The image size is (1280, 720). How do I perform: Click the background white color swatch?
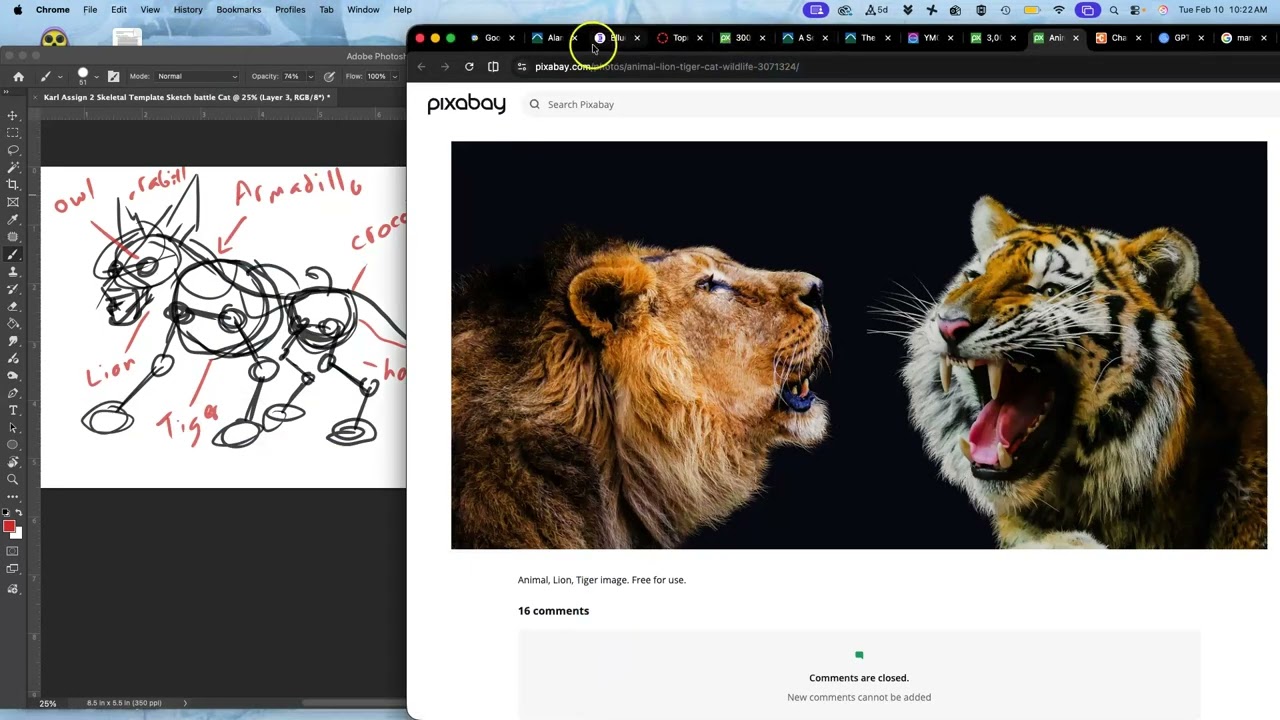[x=16, y=533]
